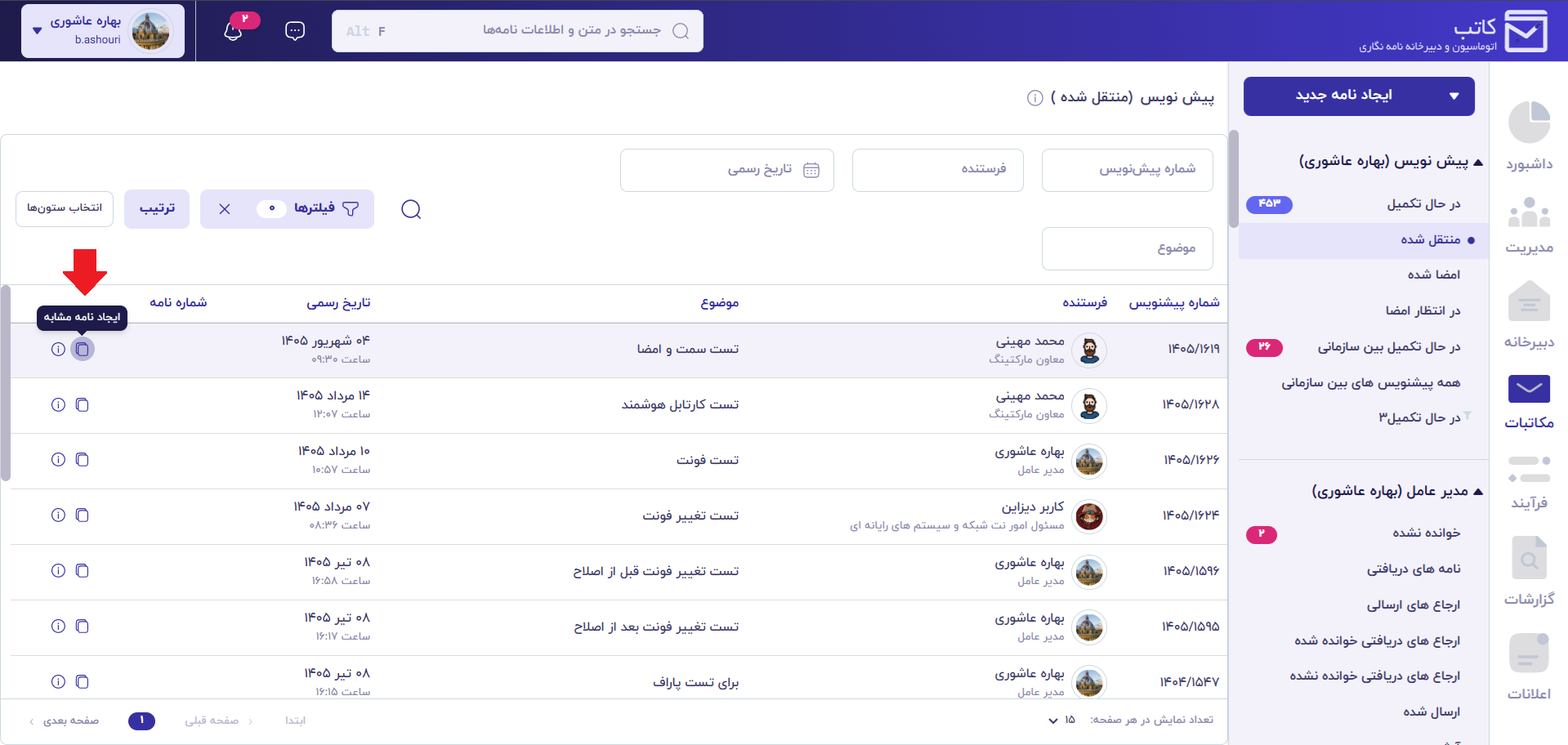Click copy icon for row تست کارتابل هوشمند
This screenshot has height=745, width=1568.
[82, 404]
